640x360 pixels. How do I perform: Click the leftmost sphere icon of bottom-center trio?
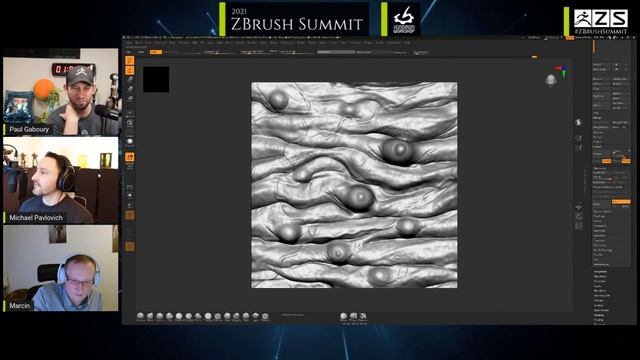click(343, 316)
